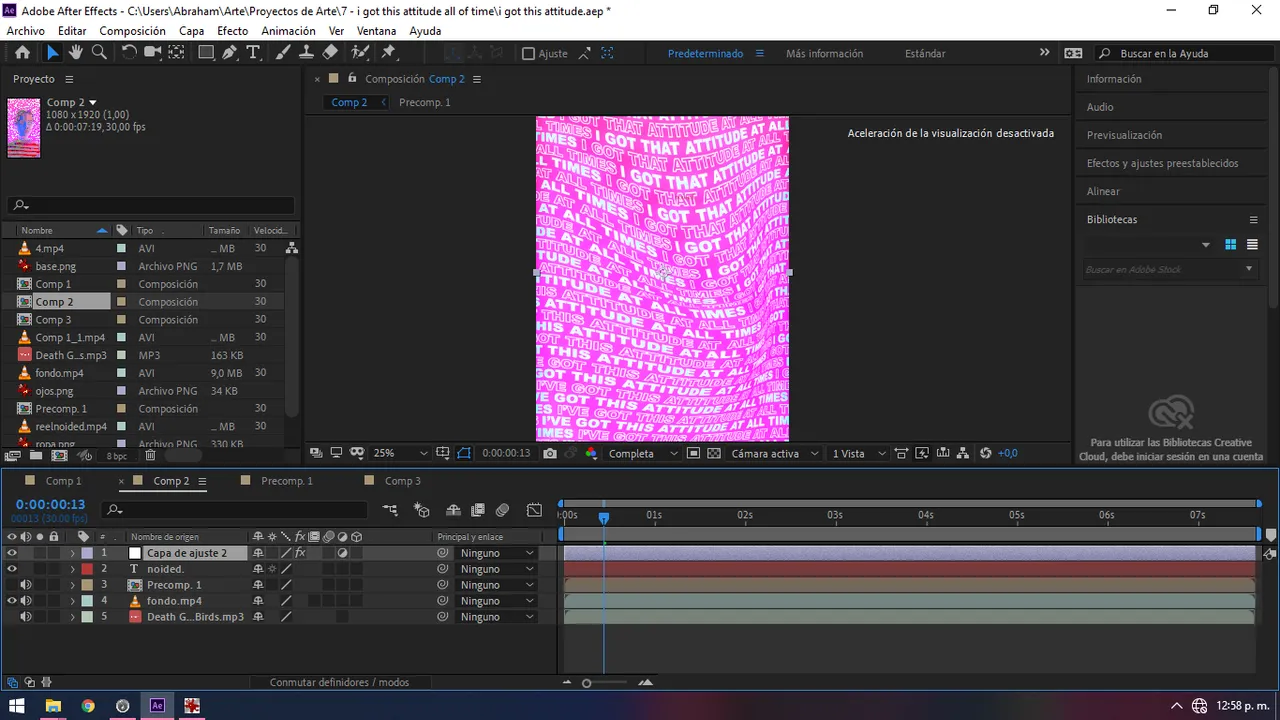Hide the Capa de ajuste 2 layer

pyautogui.click(x=12, y=553)
